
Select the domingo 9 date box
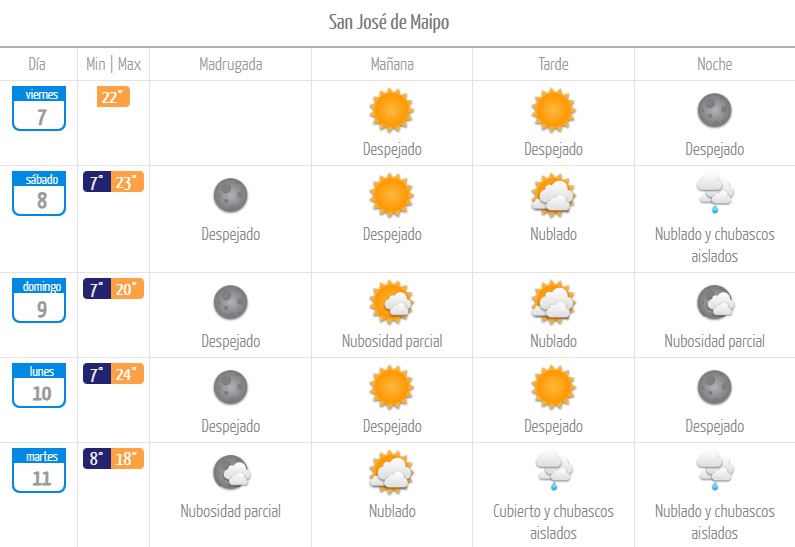tap(39, 300)
